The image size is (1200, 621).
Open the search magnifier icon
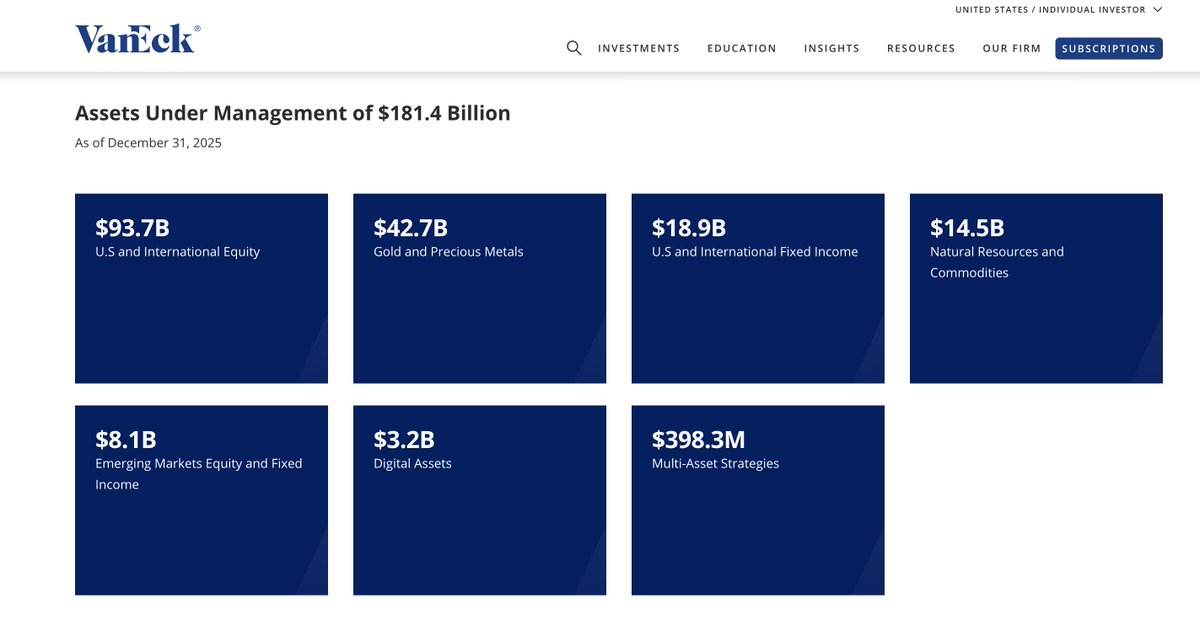tap(574, 48)
